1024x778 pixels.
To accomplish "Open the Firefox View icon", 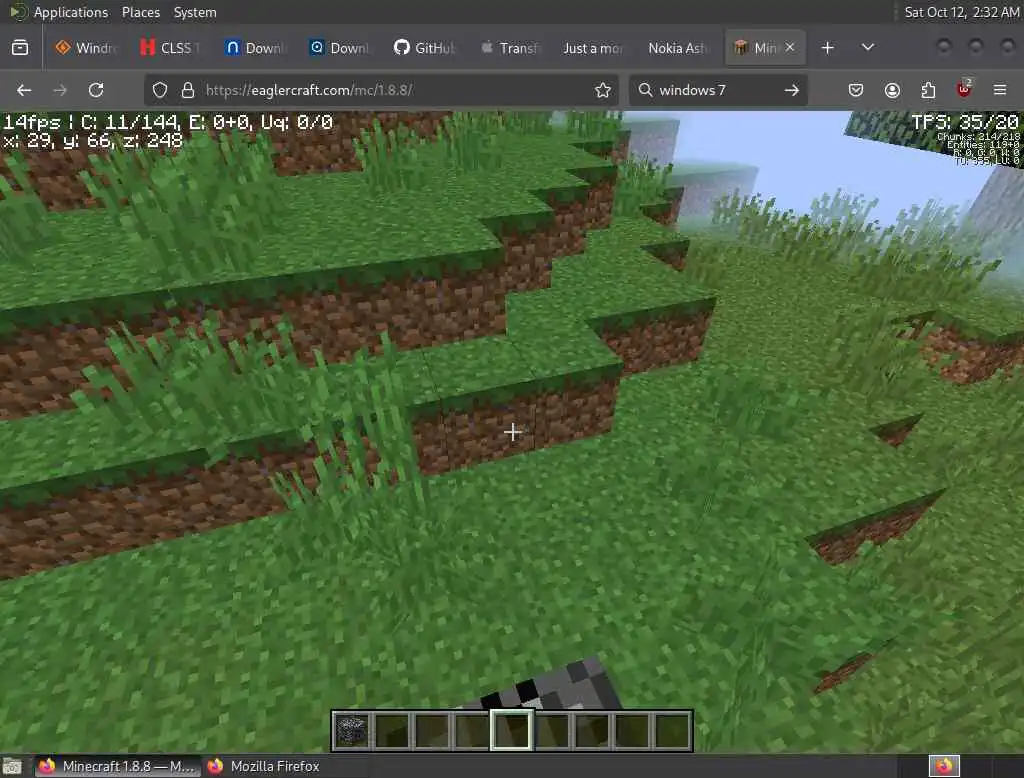I will point(20,48).
